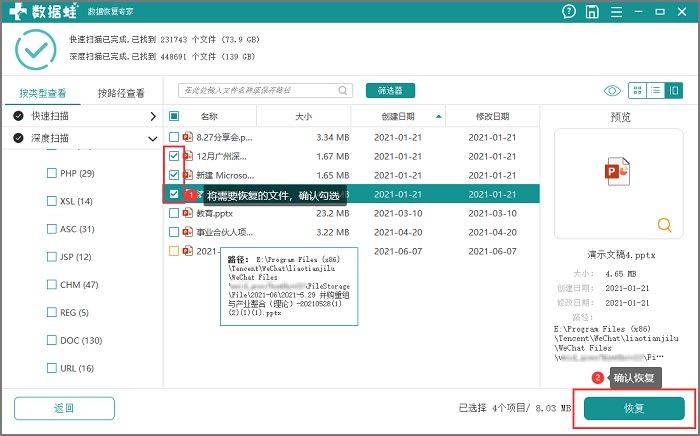Uncheck the 新建 Microso file checkbox
700x436 pixels.
[x=174, y=175]
